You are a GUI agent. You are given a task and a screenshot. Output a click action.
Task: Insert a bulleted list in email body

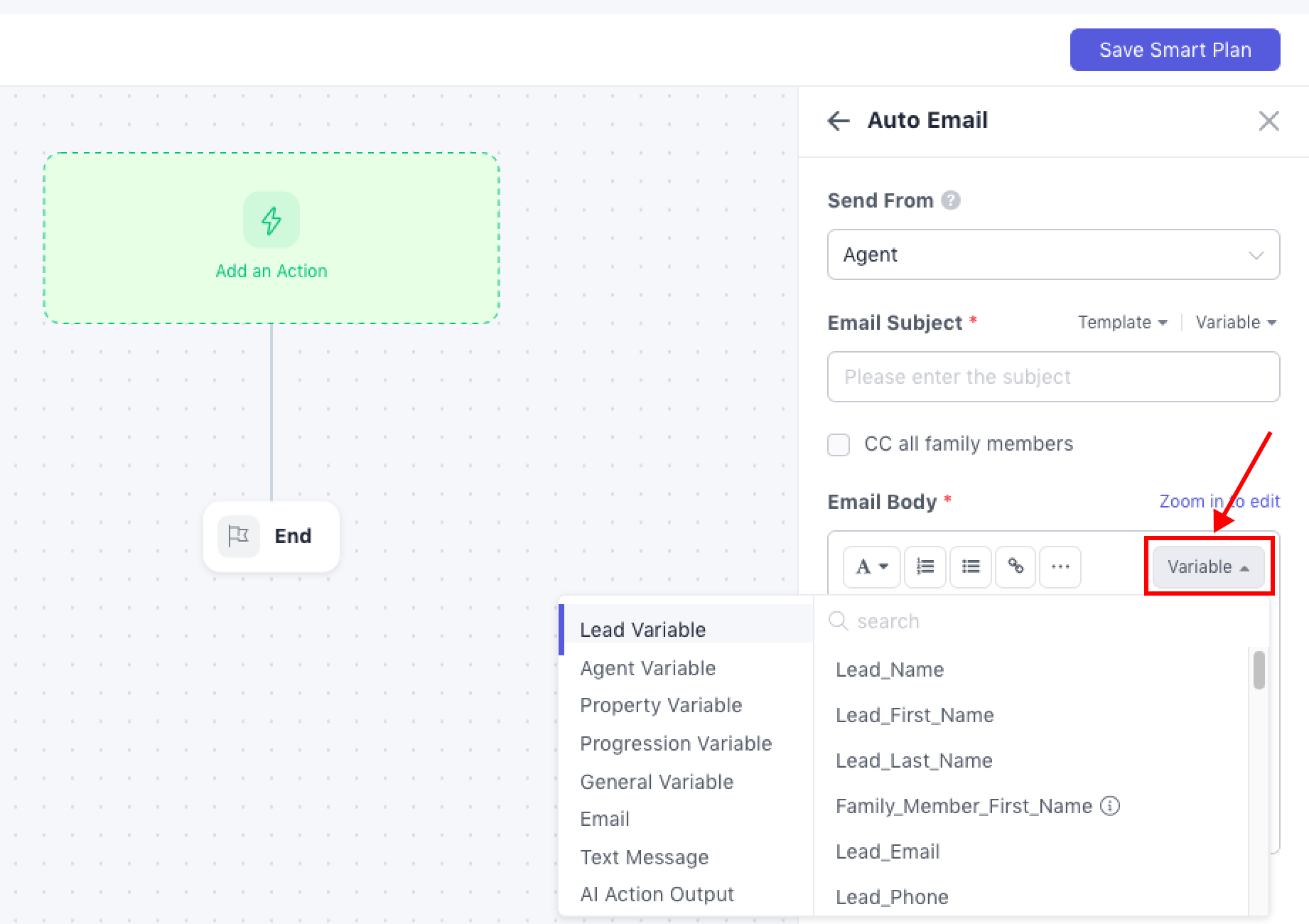(970, 566)
